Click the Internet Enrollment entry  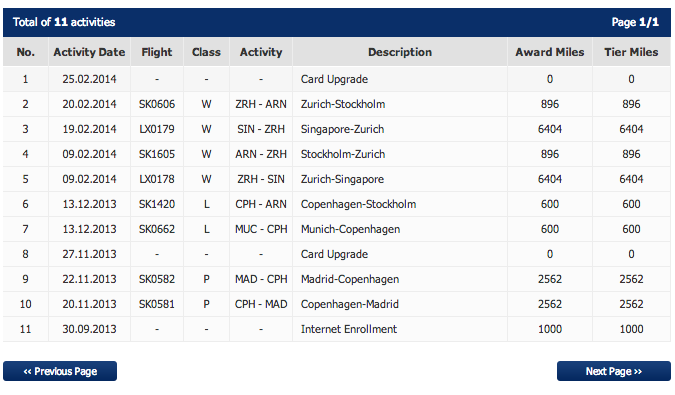(x=349, y=329)
